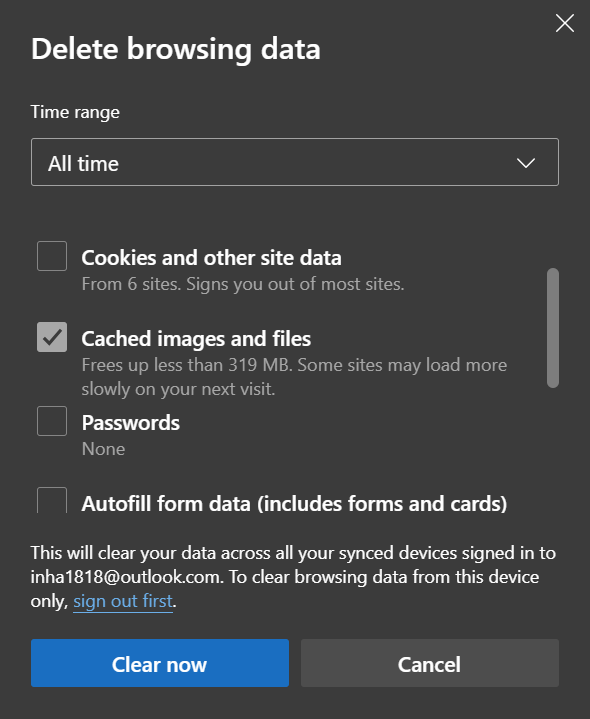Image resolution: width=590 pixels, height=719 pixels.
Task: Click 'Cookies and other site data' label
Action: (211, 258)
